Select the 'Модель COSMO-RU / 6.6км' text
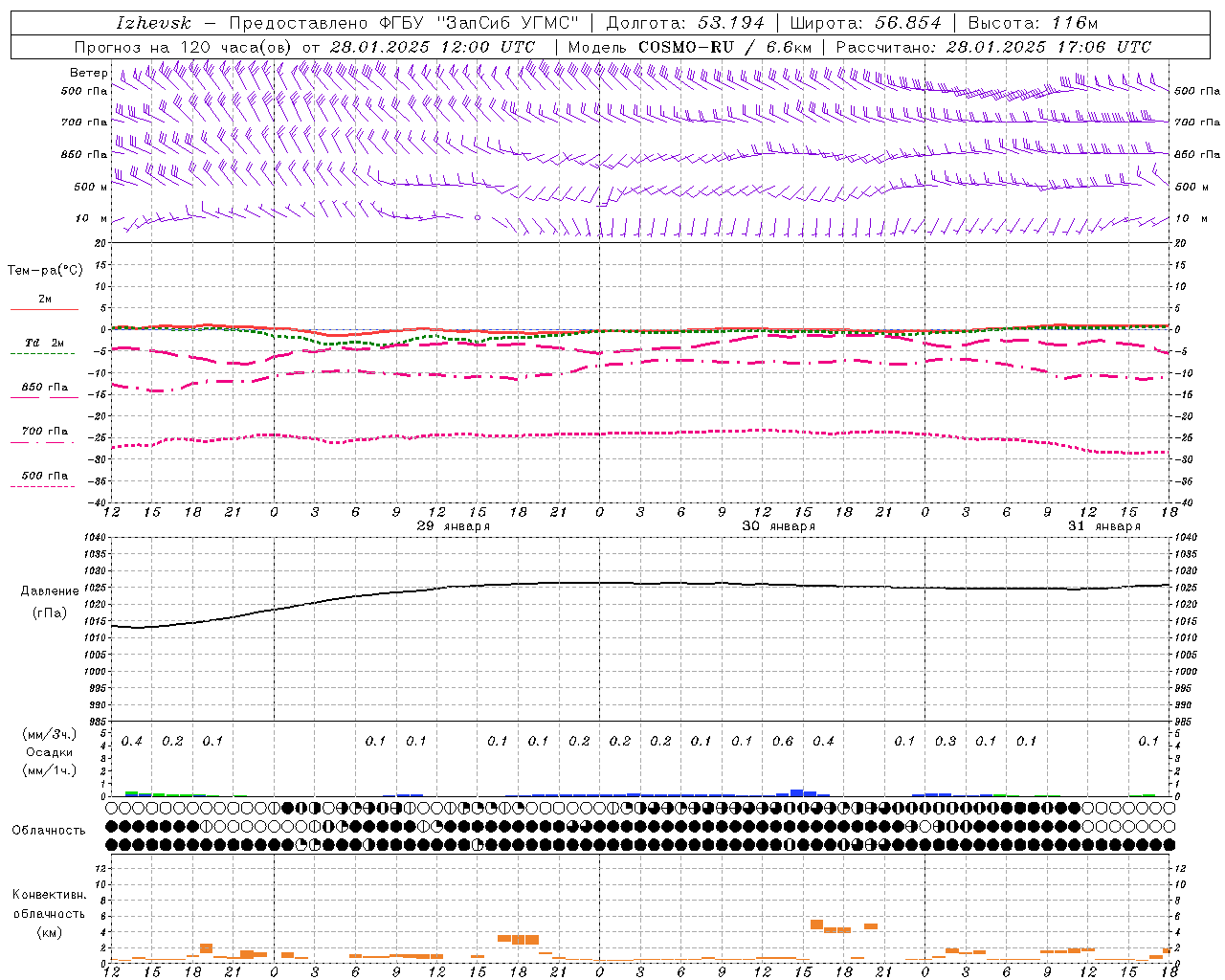The width and height of the screenshot is (1225, 980). pos(690,47)
